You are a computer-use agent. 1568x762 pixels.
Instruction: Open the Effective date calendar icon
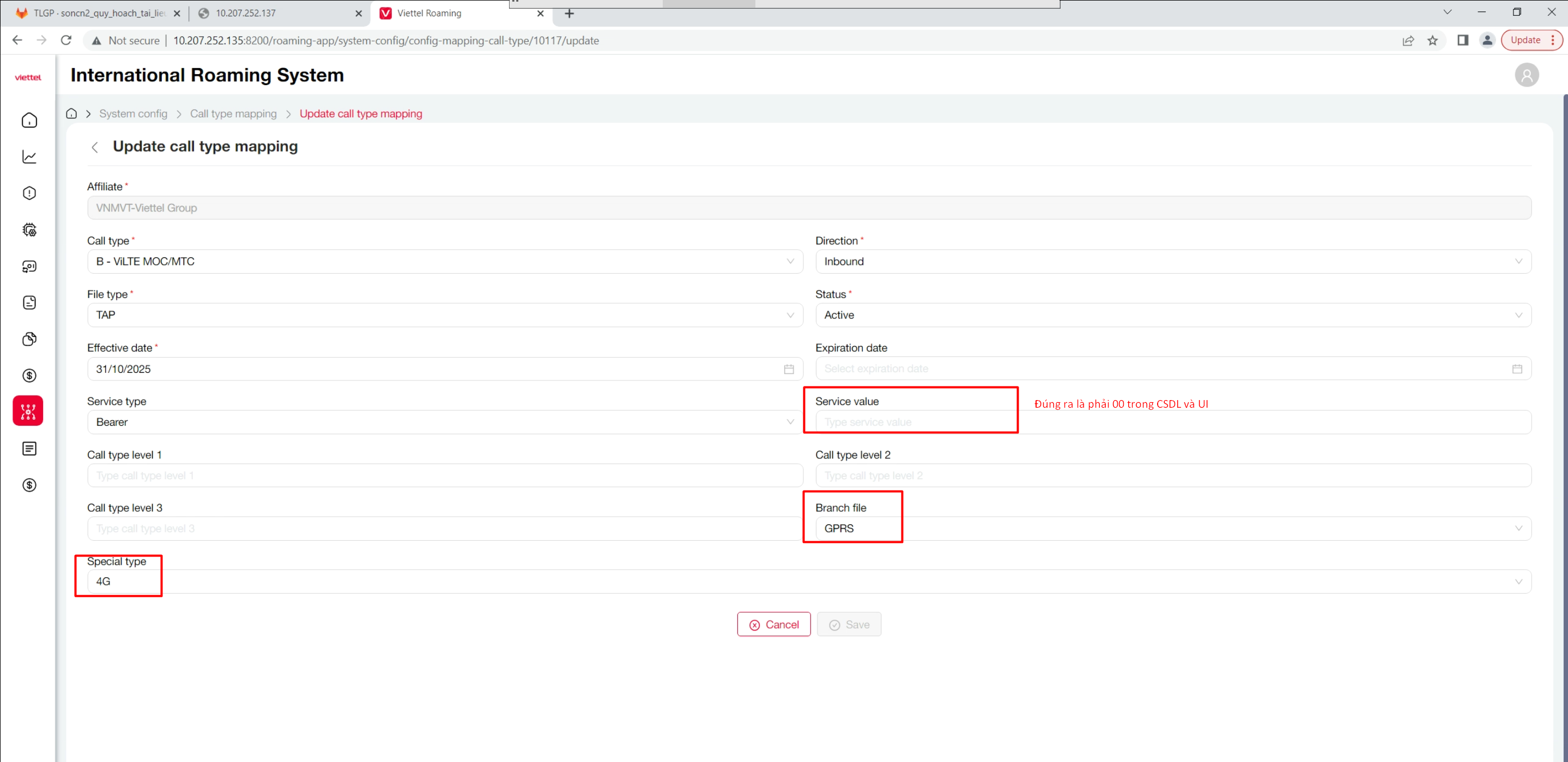(789, 369)
